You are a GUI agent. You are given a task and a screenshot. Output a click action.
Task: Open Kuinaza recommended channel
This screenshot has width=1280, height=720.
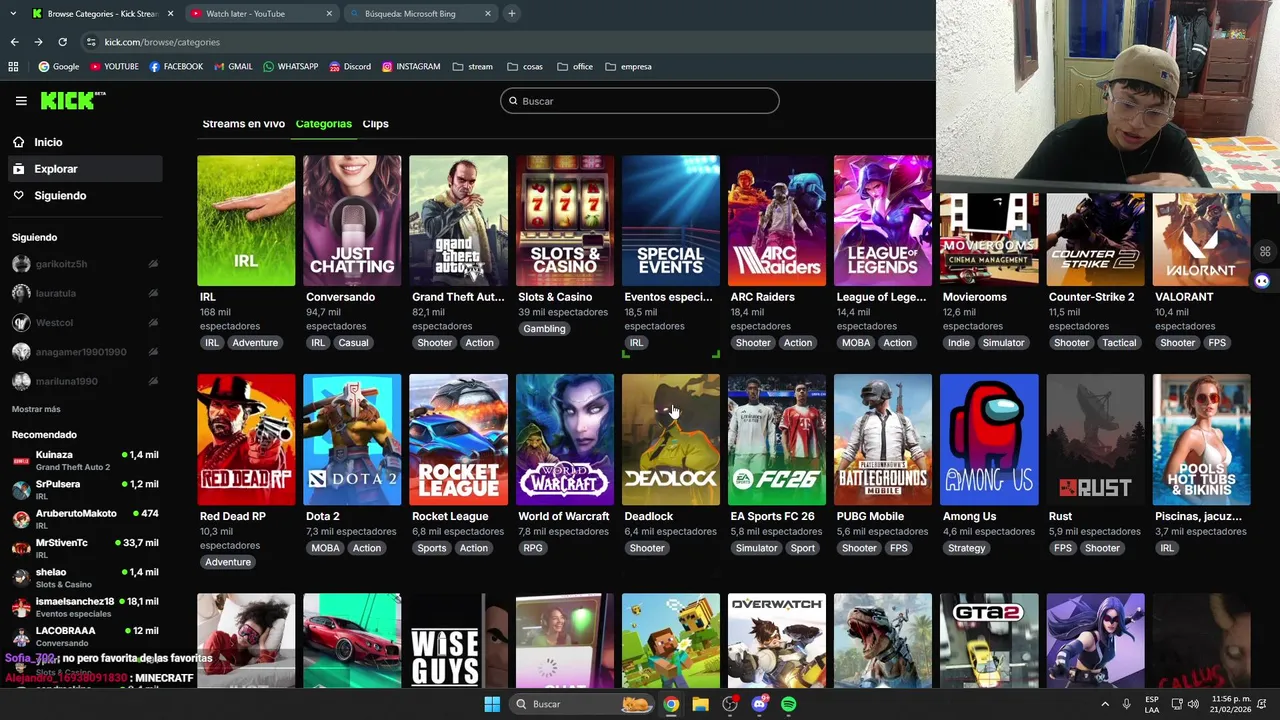86,461
